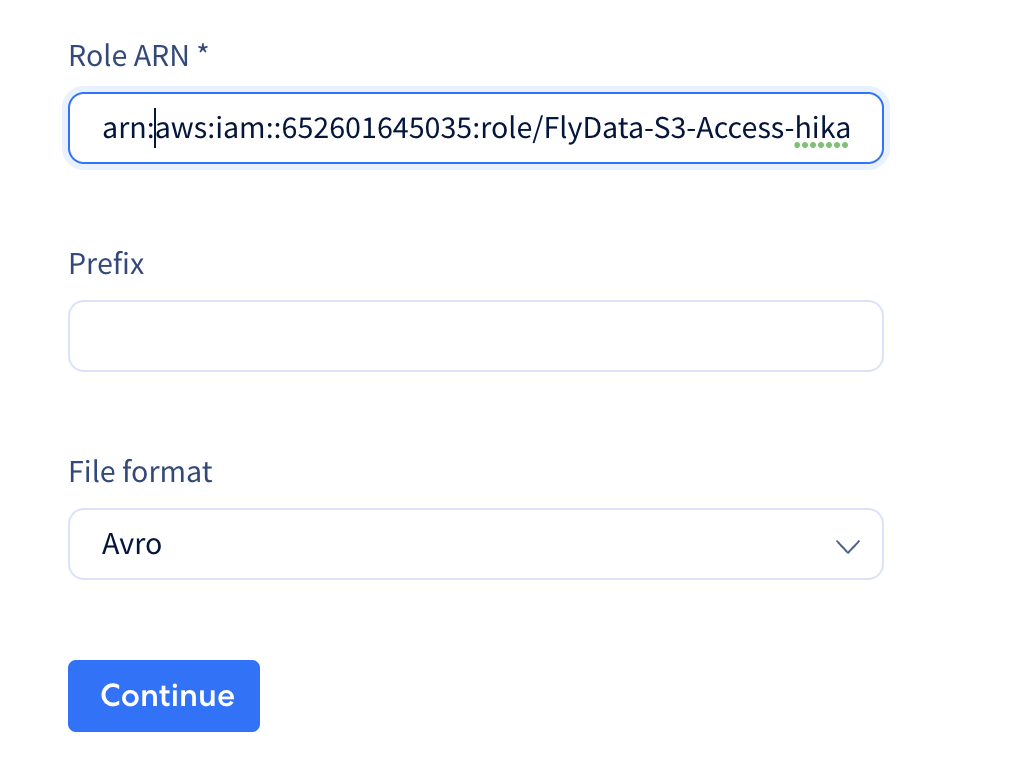Click inside the Role ARN input field
The height and width of the screenshot is (768, 1026).
click(x=475, y=128)
